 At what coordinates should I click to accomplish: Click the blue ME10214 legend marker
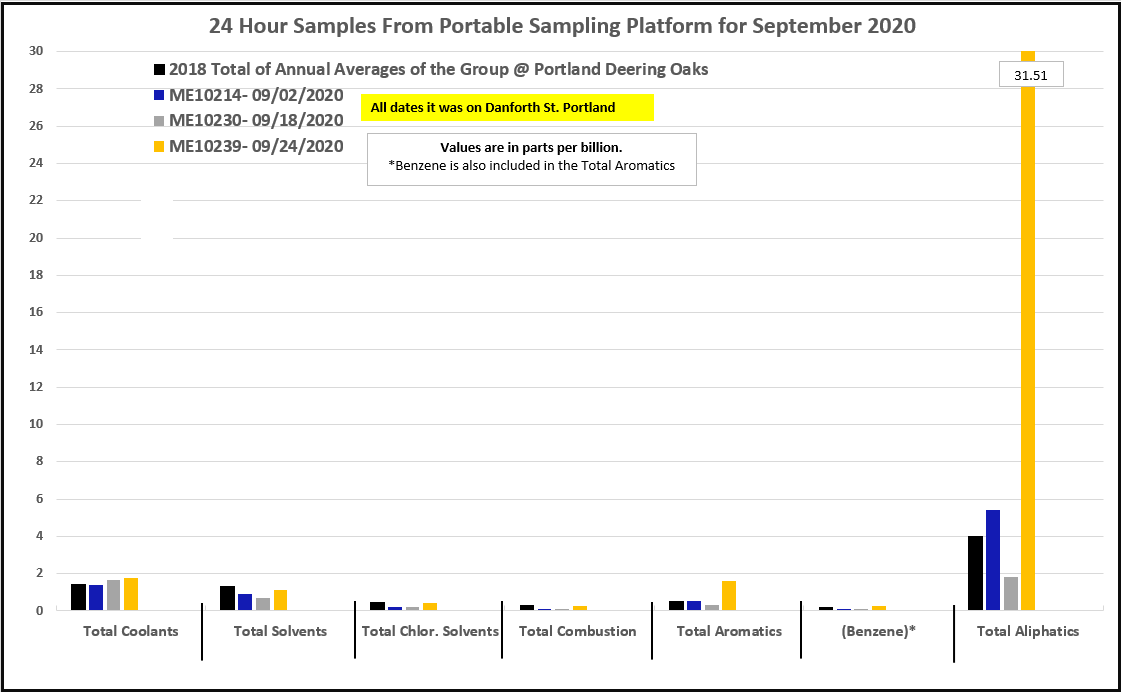[159, 96]
